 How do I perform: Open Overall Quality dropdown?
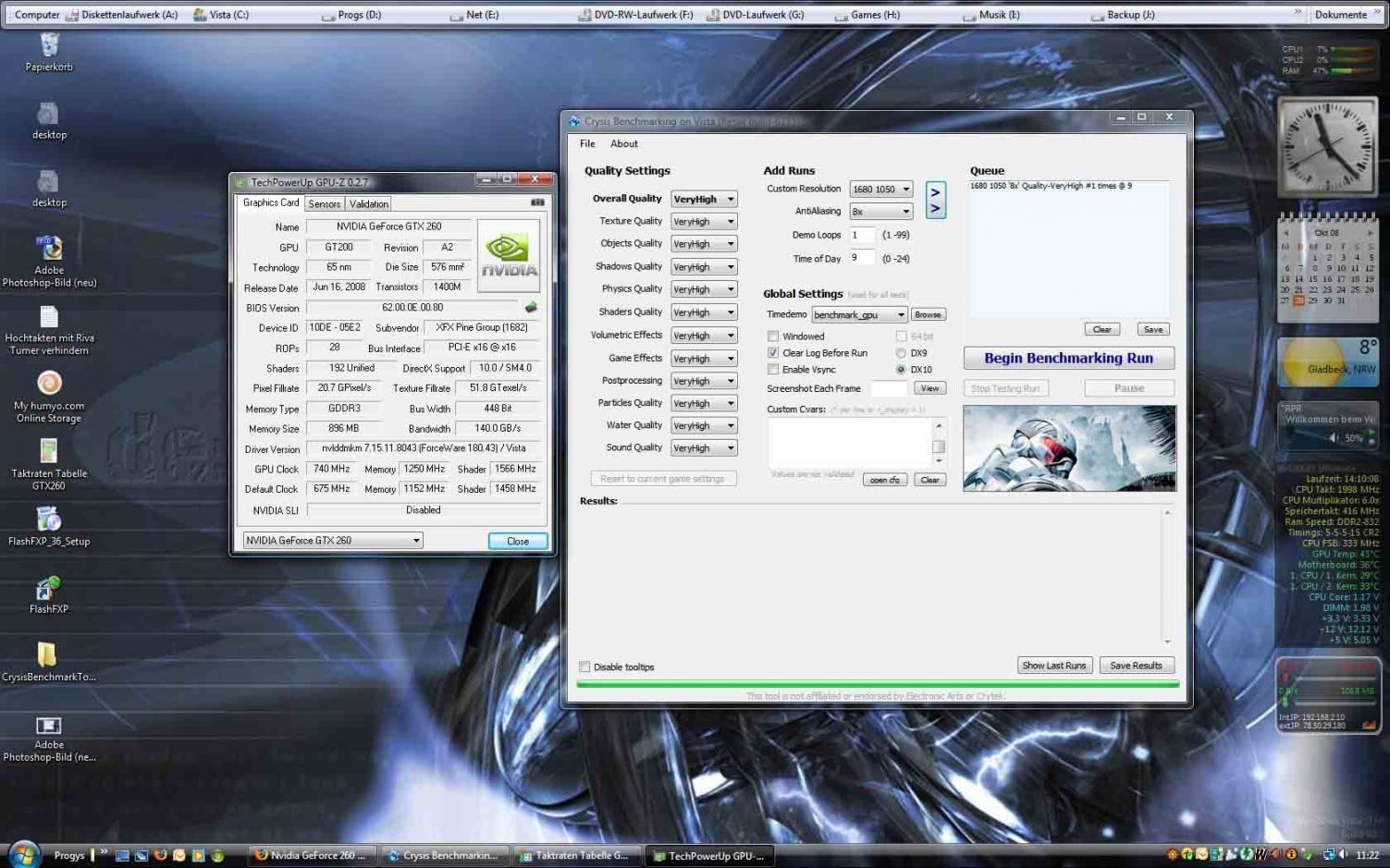tap(704, 199)
